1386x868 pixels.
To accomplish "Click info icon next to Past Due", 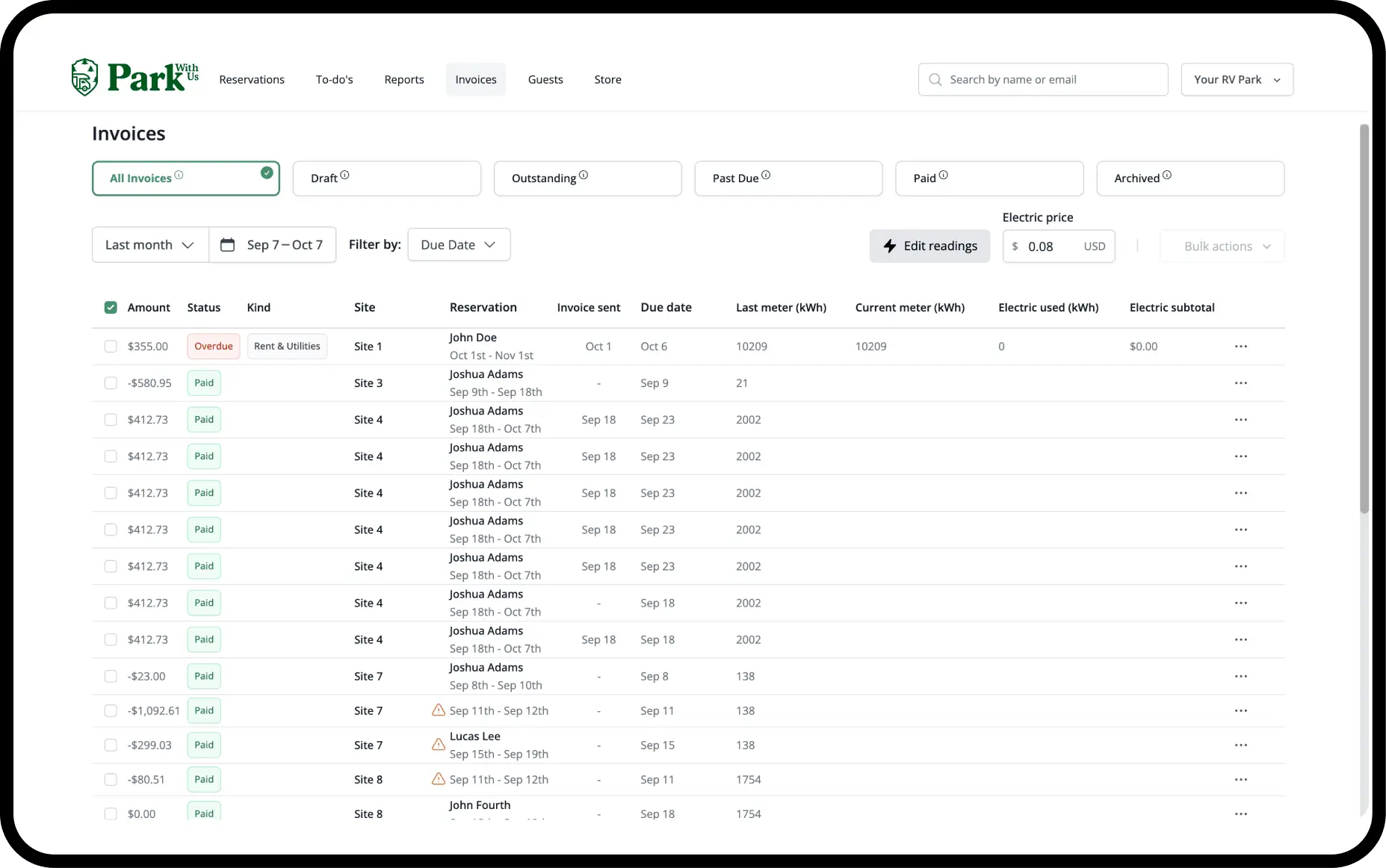I will pos(766,176).
